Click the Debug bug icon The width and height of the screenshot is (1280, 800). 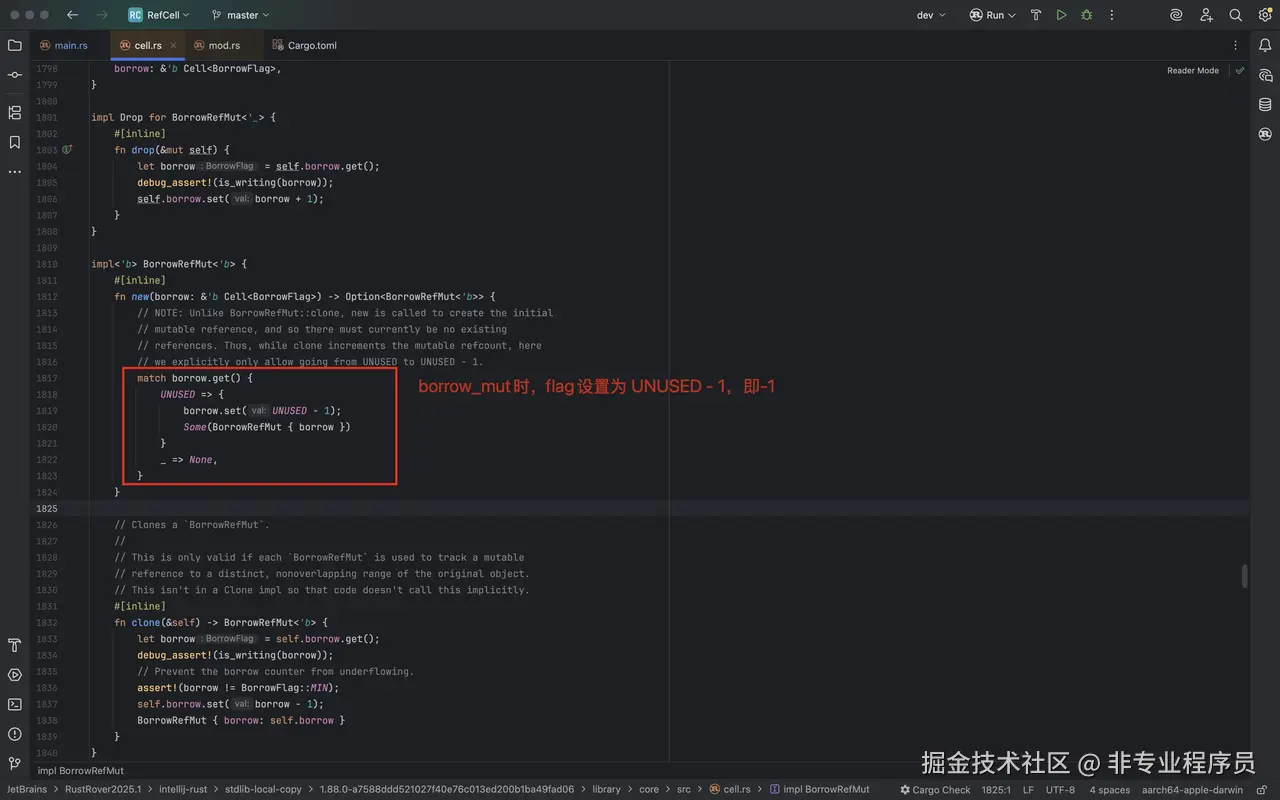pyautogui.click(x=1086, y=15)
